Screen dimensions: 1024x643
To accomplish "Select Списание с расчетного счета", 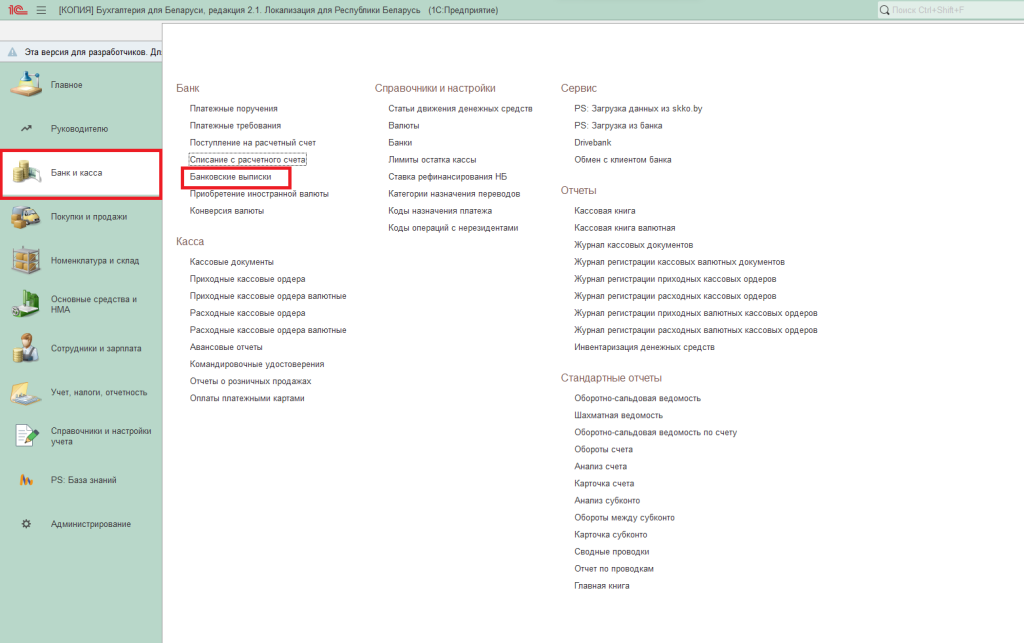I will [x=247, y=159].
